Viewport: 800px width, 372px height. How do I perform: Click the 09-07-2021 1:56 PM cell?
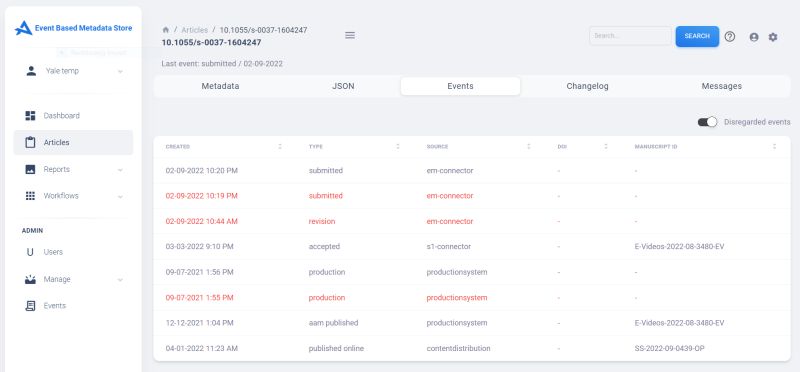click(199, 272)
